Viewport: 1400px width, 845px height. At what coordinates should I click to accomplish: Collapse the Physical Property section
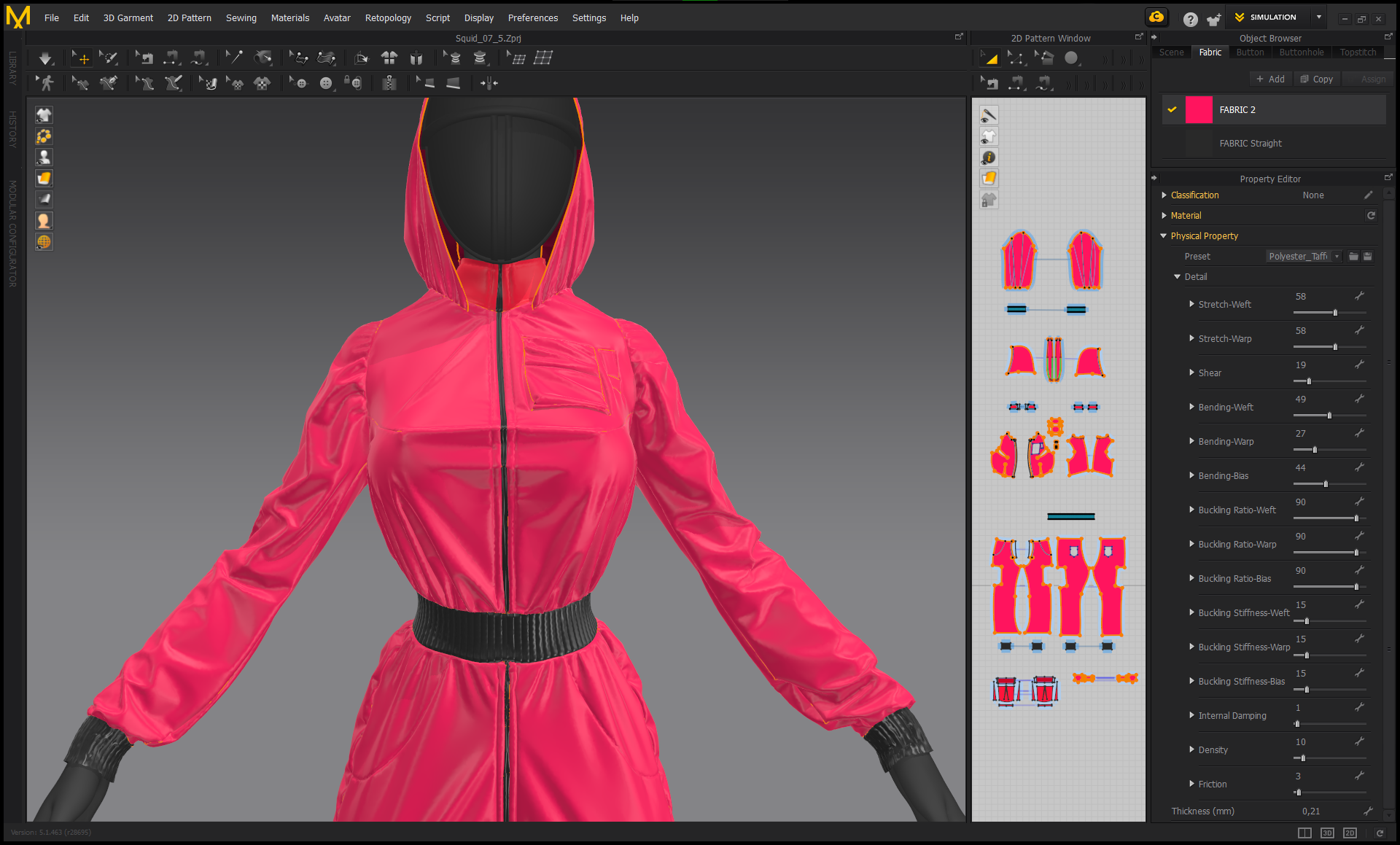coord(1163,235)
